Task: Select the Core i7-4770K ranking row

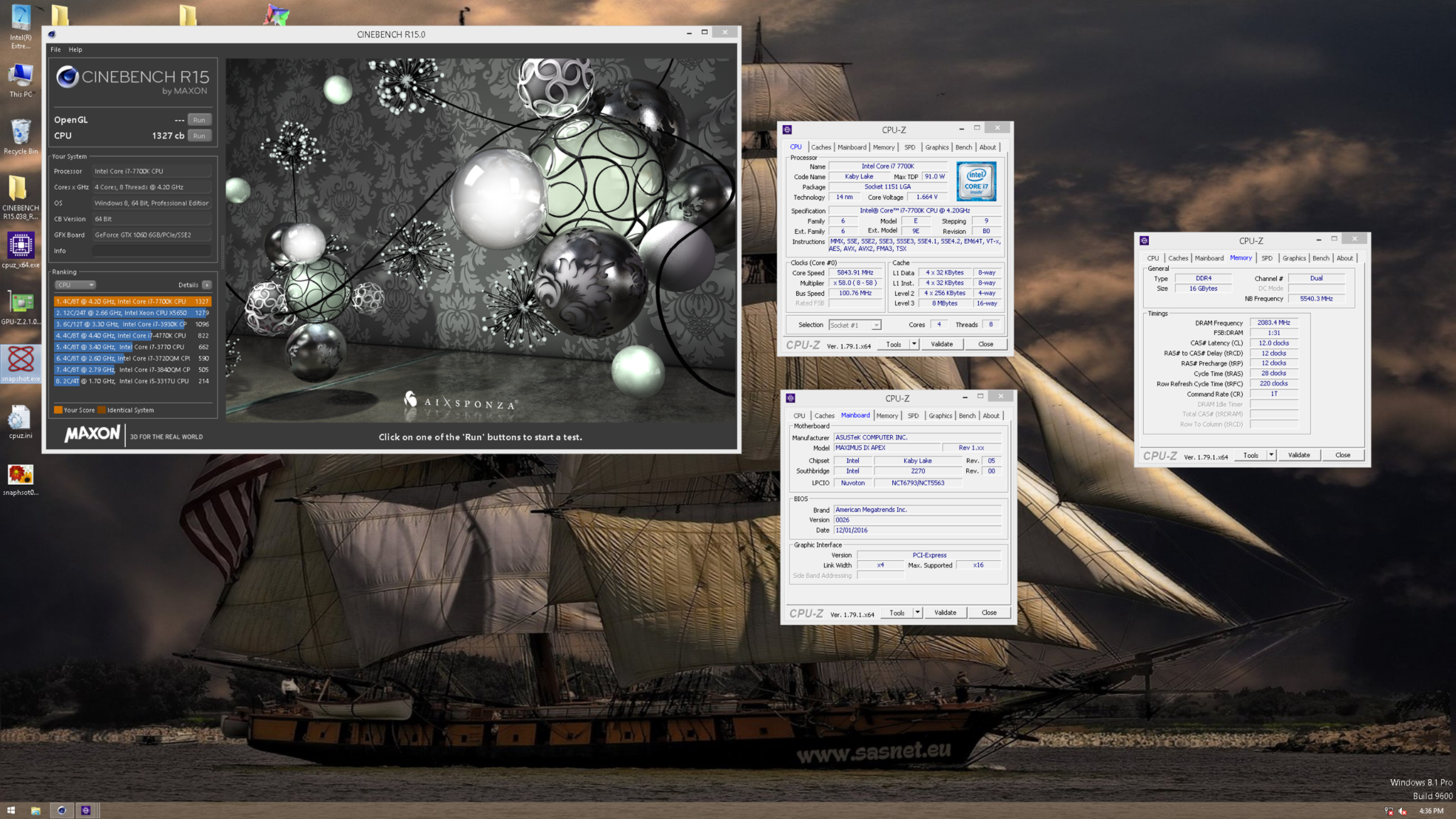Action: (x=133, y=336)
